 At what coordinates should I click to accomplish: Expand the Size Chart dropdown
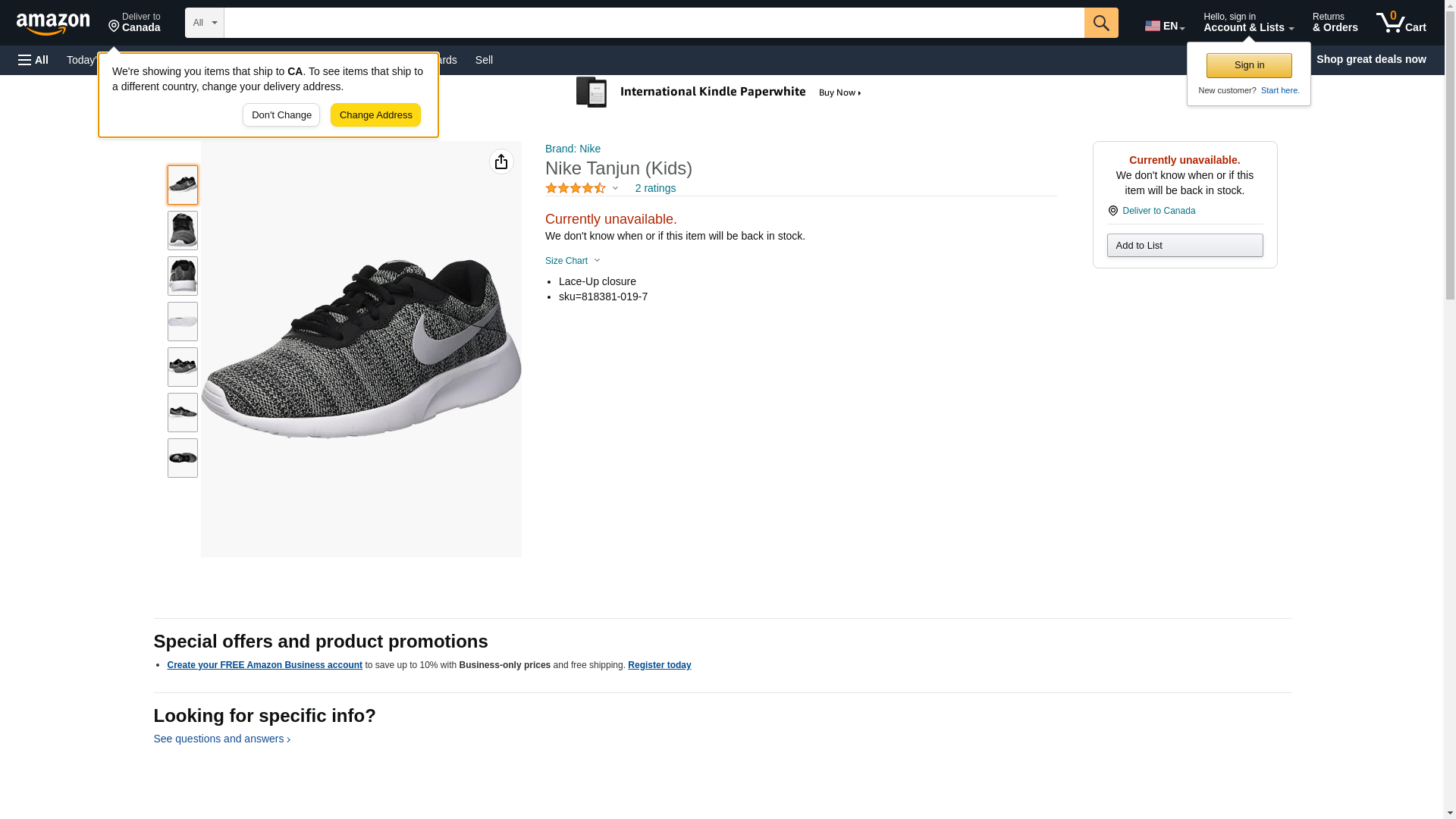[x=573, y=261]
